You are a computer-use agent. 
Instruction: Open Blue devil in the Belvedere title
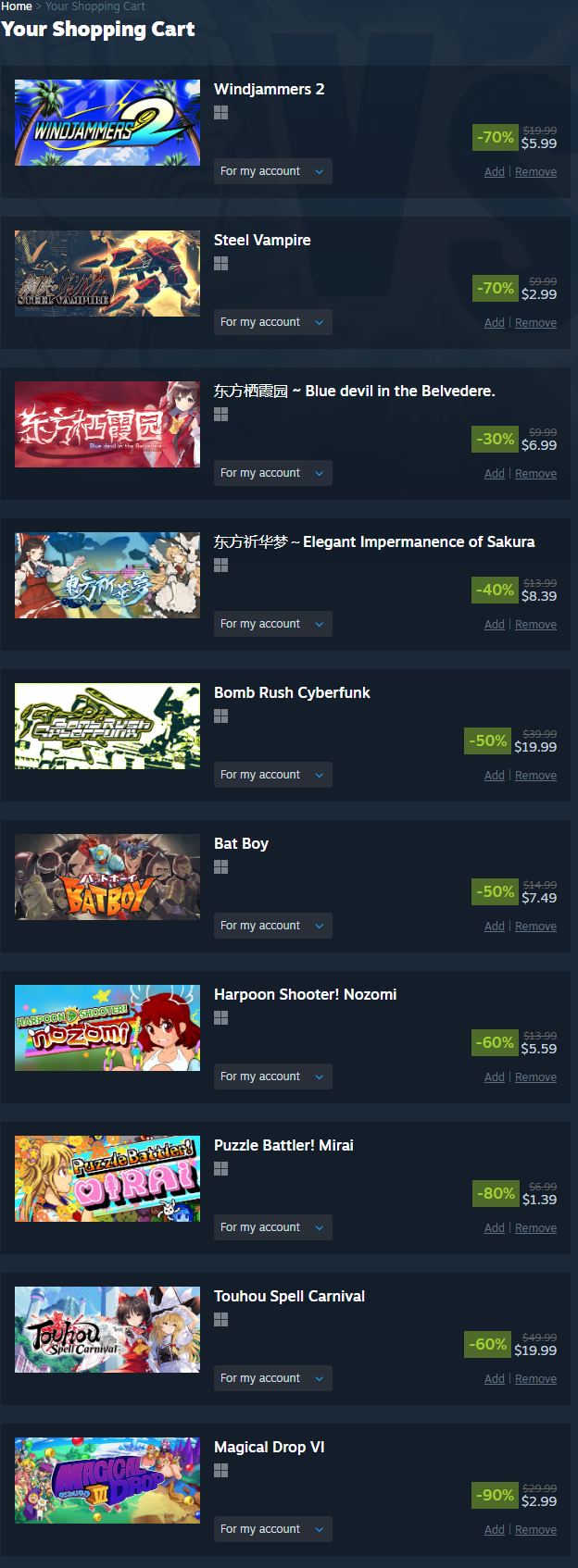click(355, 391)
